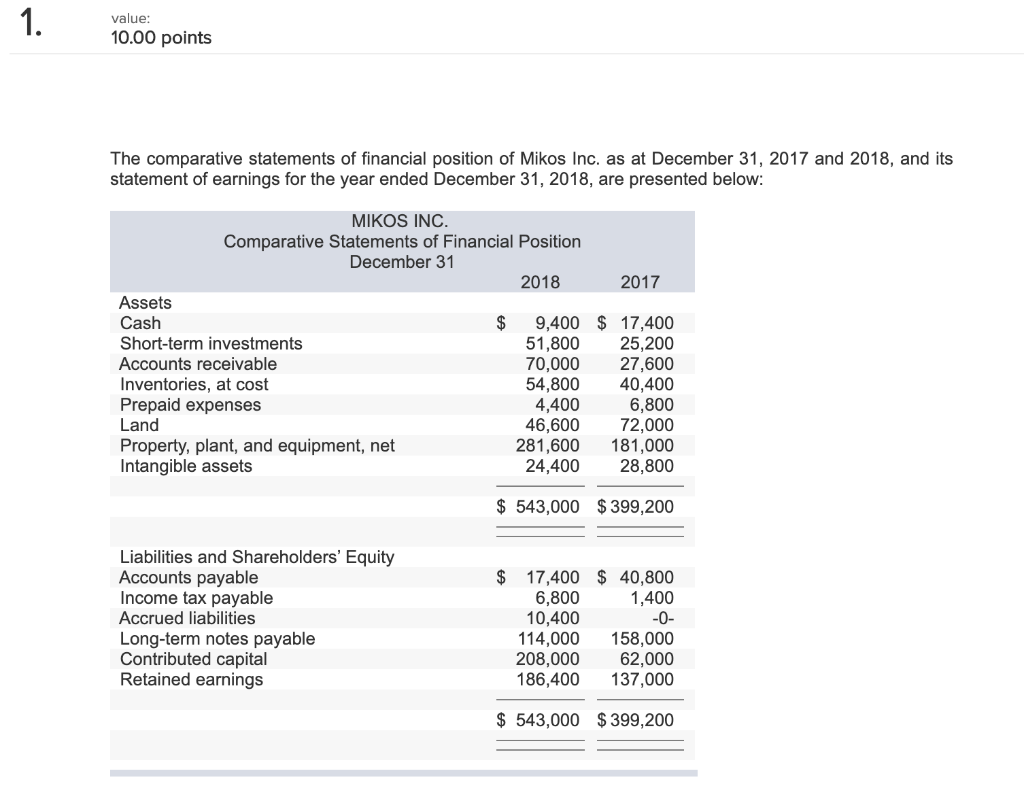Select total assets 2018 value $543,000
This screenshot has height=801, width=1024.
click(x=538, y=507)
